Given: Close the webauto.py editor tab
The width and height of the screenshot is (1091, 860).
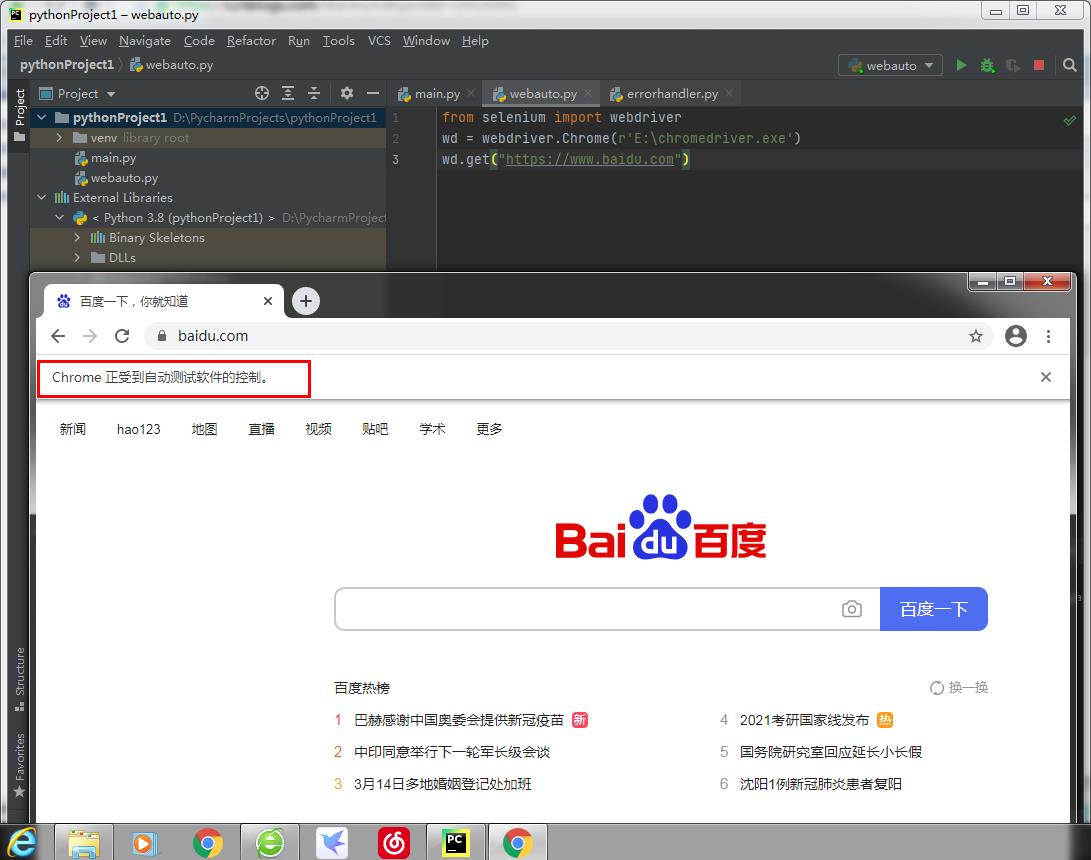Looking at the screenshot, I should [x=588, y=93].
